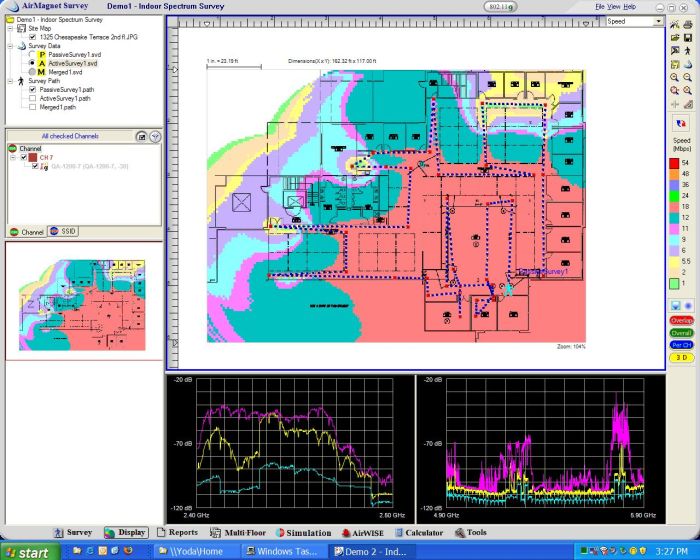Click the red zoom-to-area magnifier on left
This screenshot has height=560, width=700.
tap(675, 91)
